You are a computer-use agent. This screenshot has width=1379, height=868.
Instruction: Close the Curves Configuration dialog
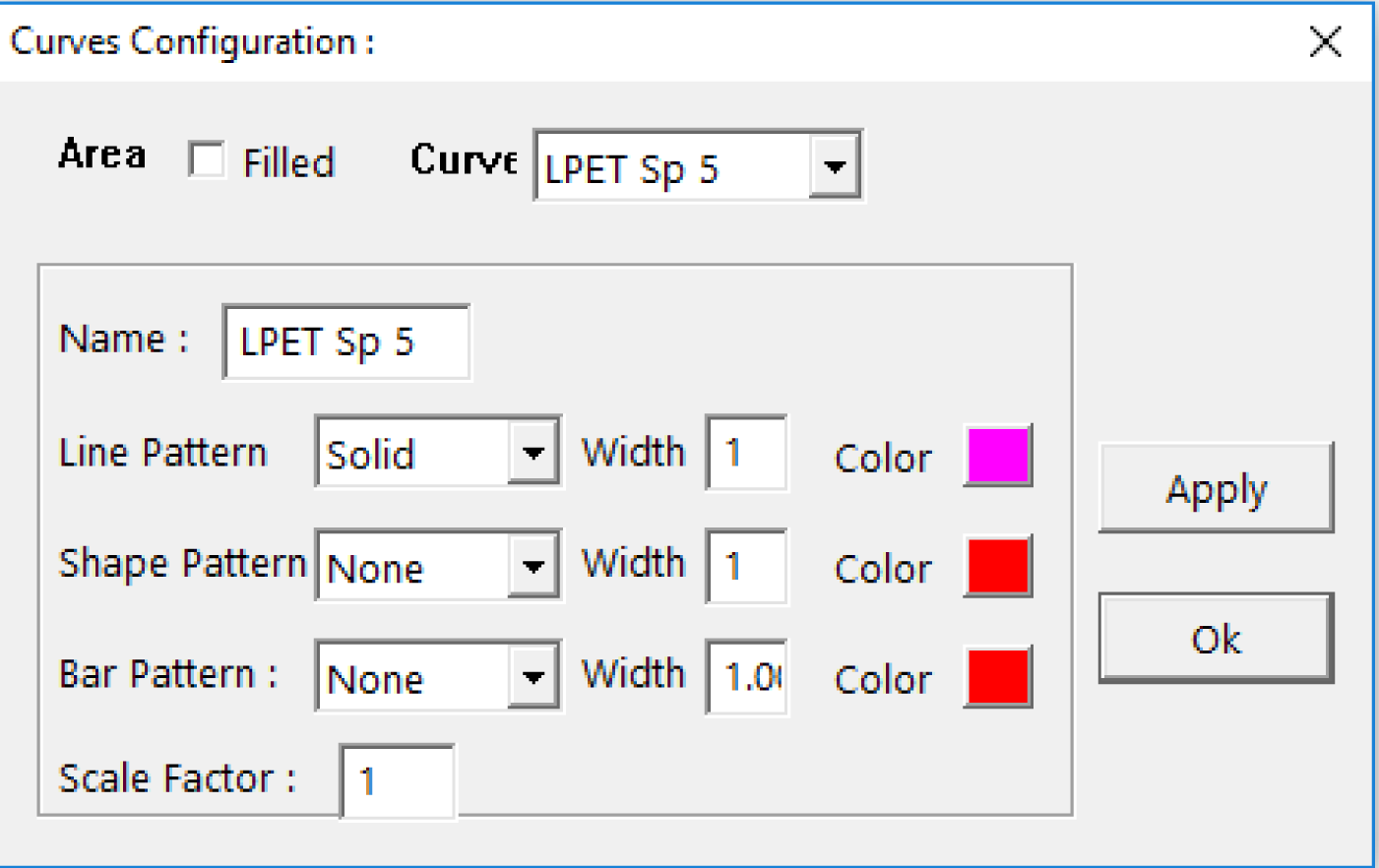[1325, 42]
